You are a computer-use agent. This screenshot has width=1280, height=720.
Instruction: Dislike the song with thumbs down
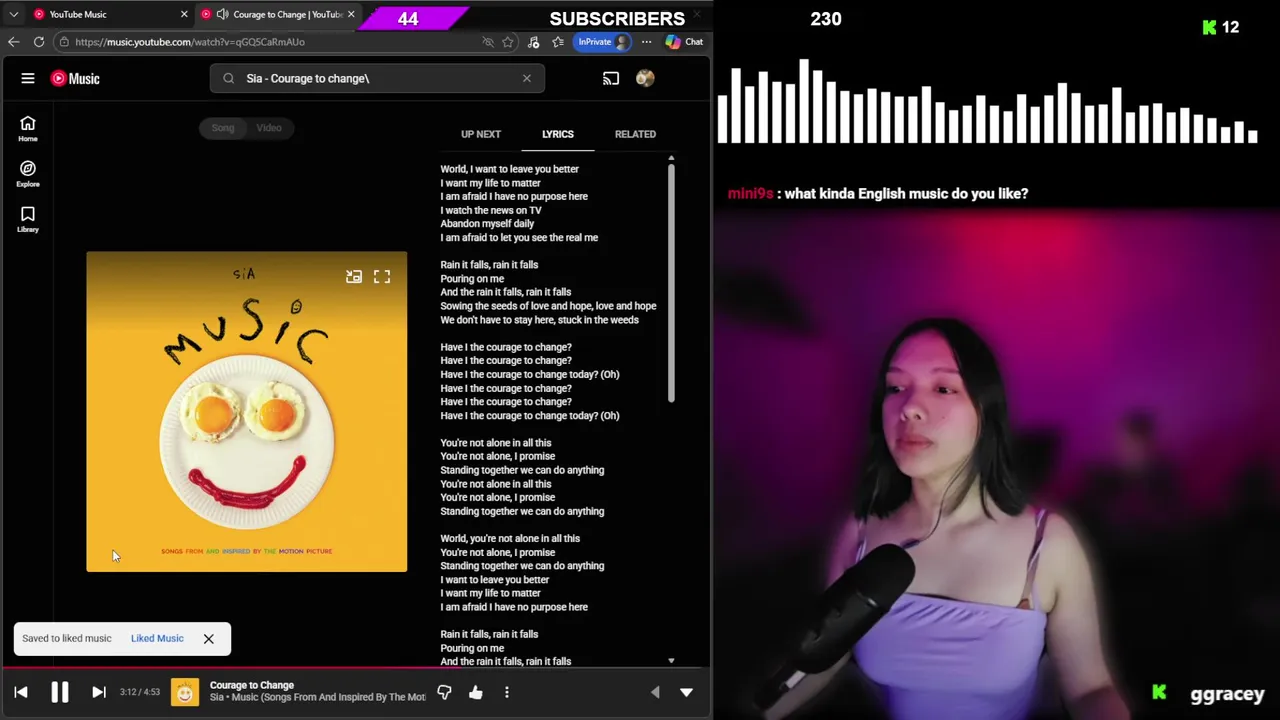[x=444, y=692]
